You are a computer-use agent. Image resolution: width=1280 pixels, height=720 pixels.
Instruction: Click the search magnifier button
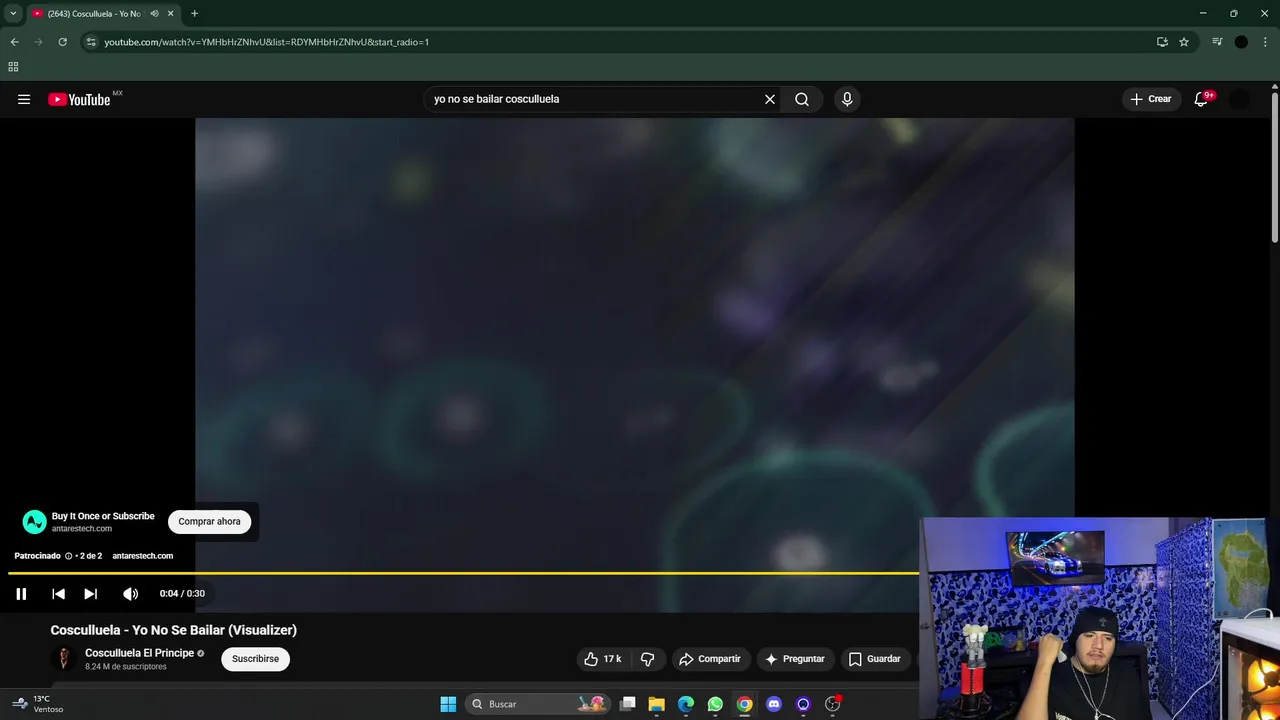click(802, 99)
